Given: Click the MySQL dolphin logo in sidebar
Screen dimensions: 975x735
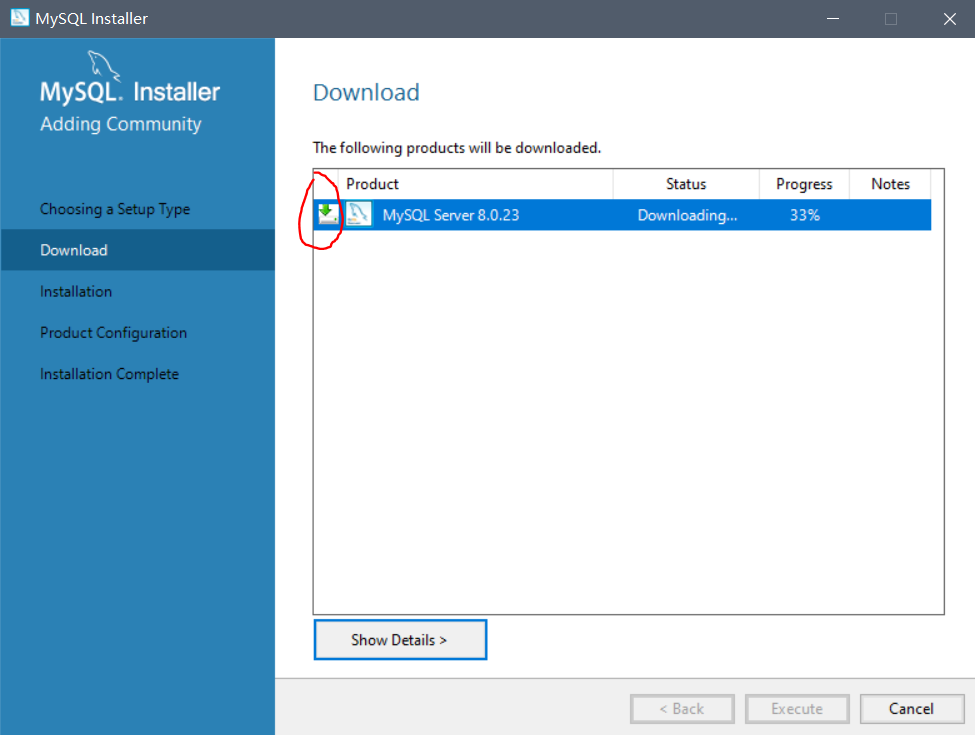Looking at the screenshot, I should click(103, 66).
